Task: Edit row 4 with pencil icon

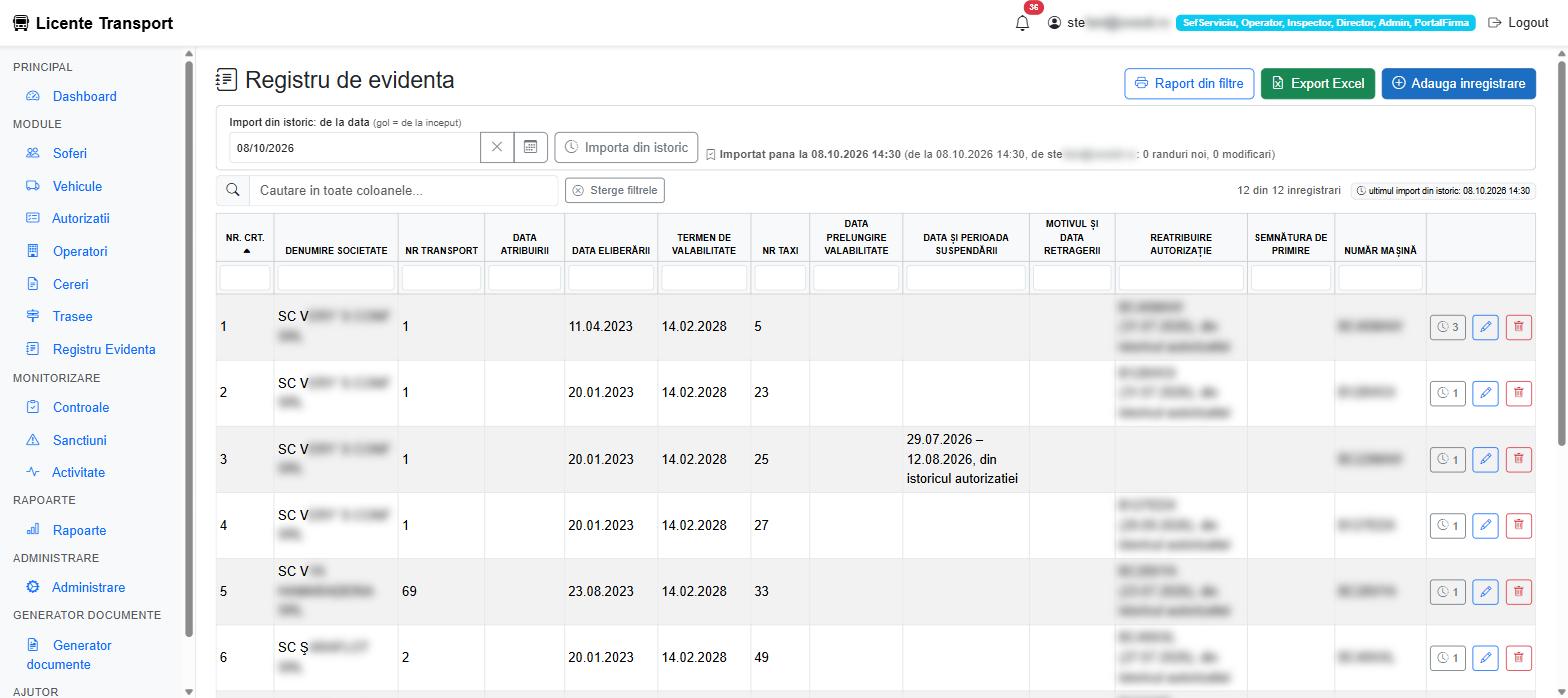Action: coord(1485,525)
